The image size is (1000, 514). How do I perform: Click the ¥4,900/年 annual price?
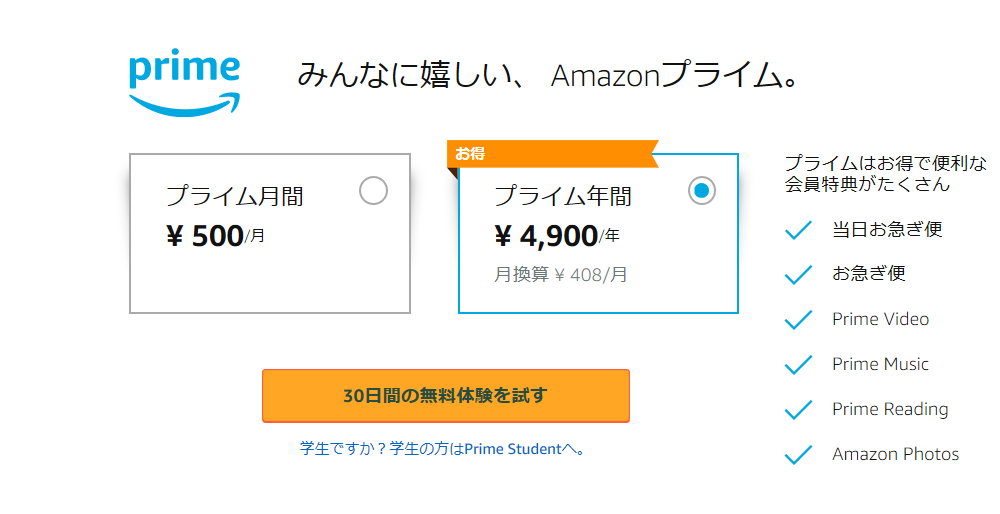coord(557,236)
